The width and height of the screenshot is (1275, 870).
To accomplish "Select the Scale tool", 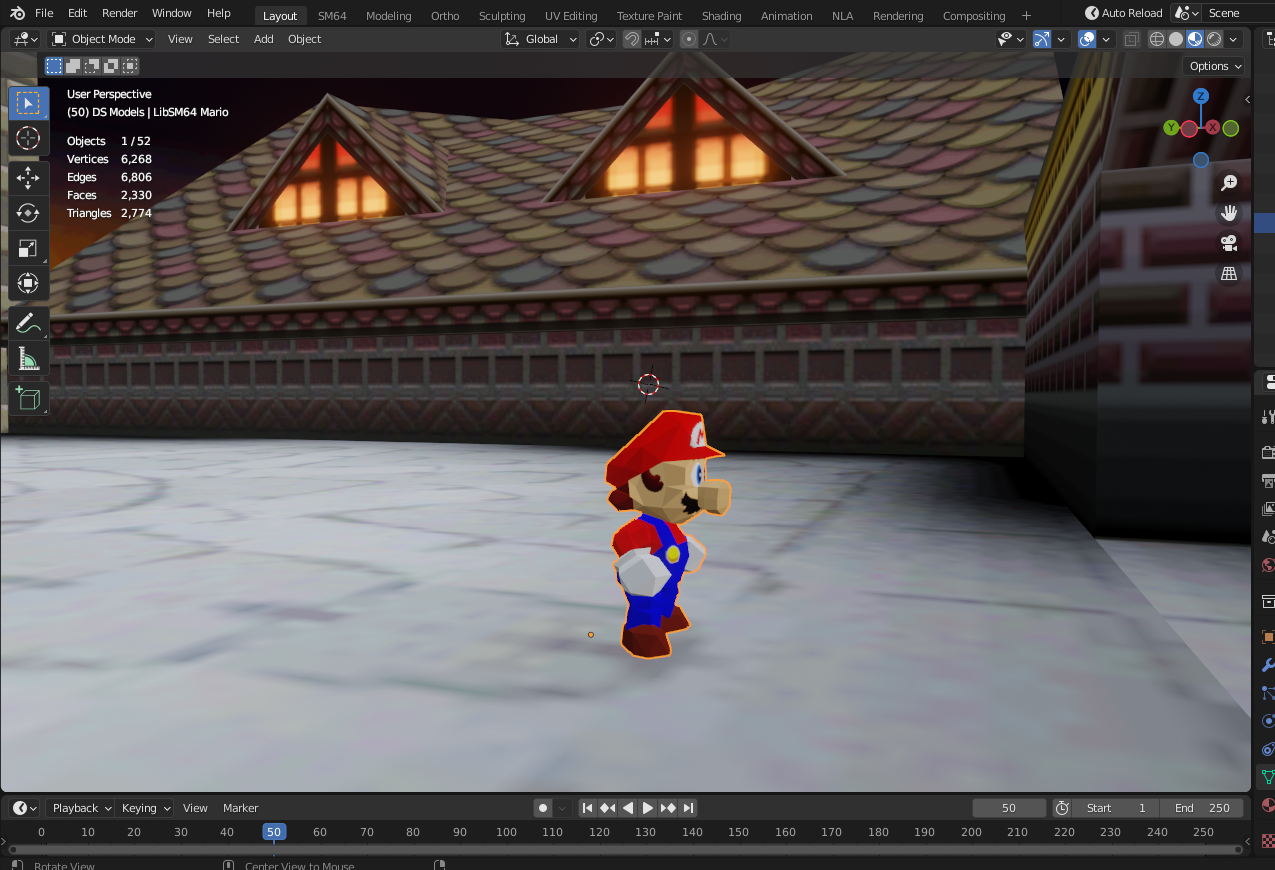I will [28, 247].
